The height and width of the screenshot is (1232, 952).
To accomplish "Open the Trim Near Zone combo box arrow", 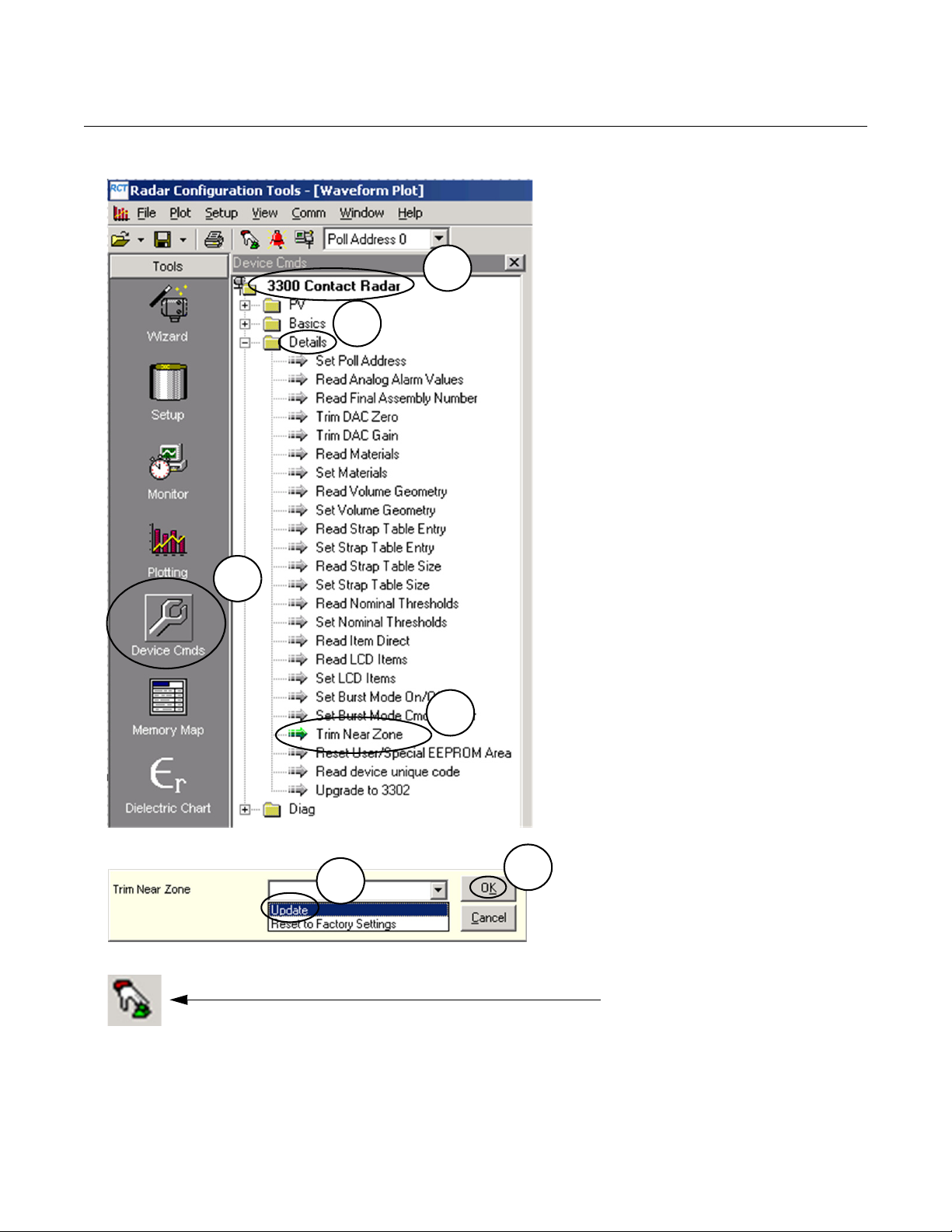I will (439, 890).
